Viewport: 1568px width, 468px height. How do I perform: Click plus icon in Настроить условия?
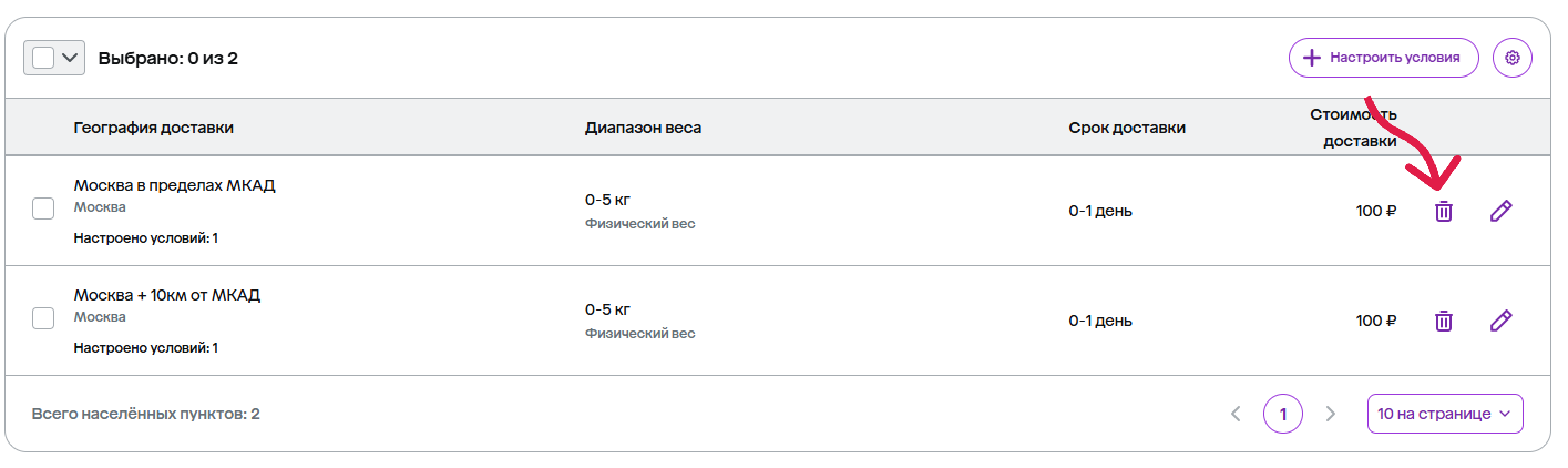(x=1311, y=58)
